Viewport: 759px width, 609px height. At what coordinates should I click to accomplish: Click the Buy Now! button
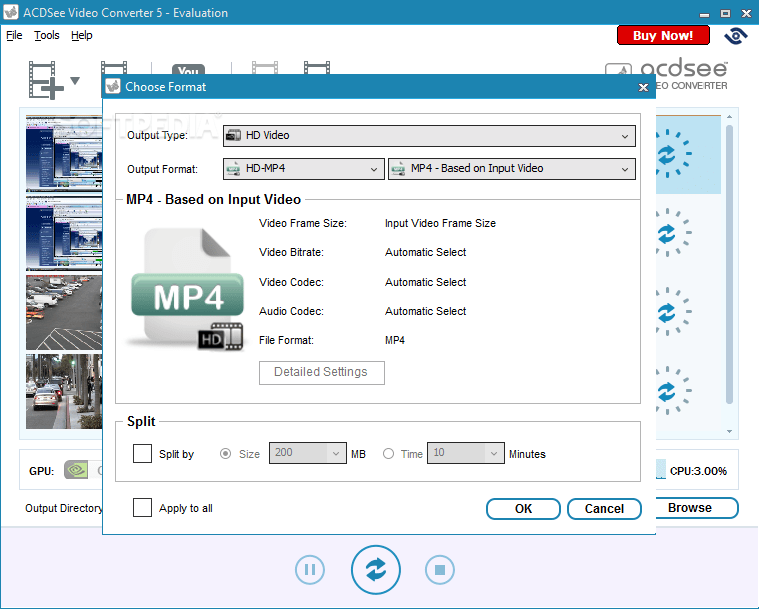[x=663, y=35]
